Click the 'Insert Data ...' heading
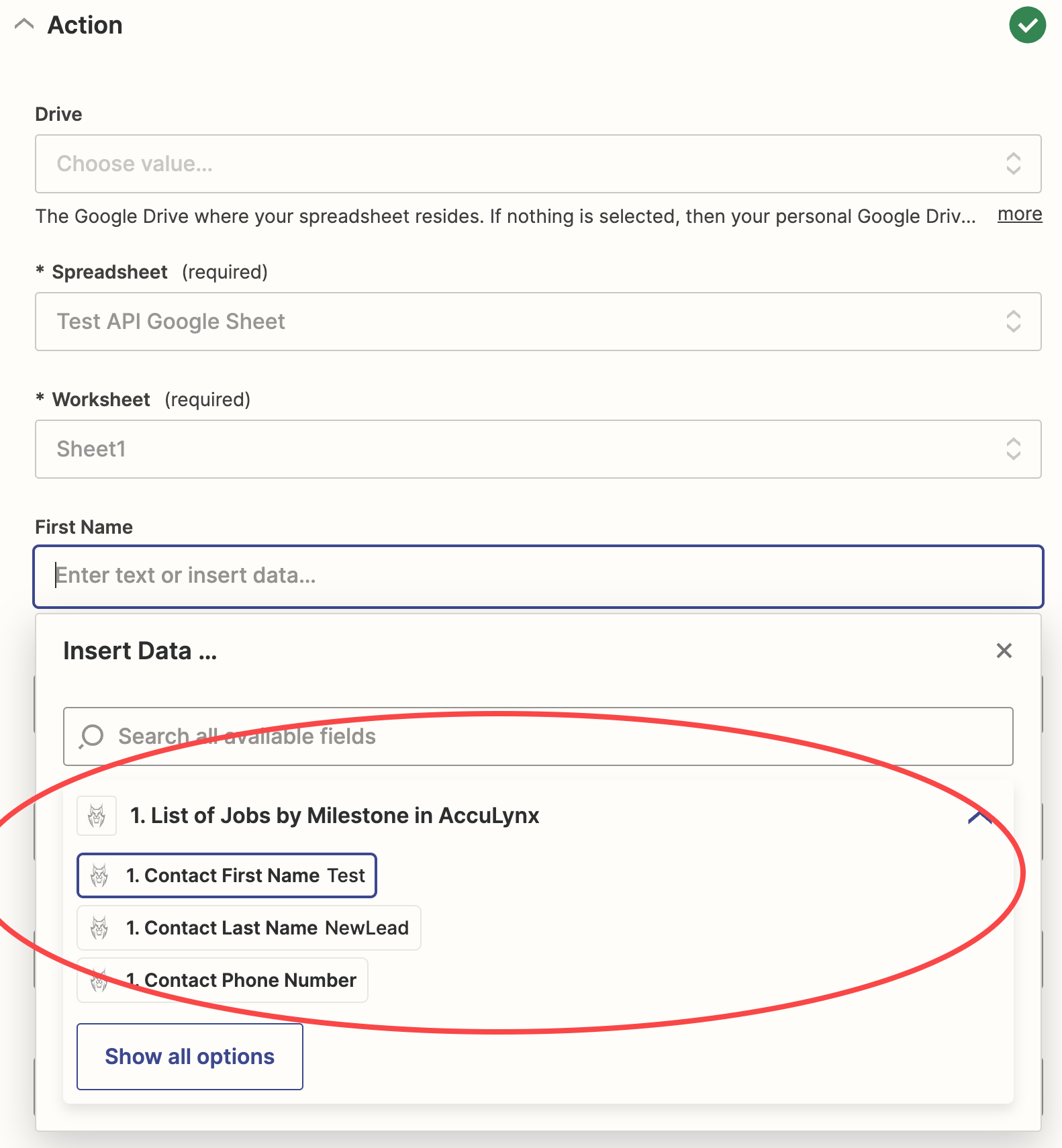Image resolution: width=1062 pixels, height=1148 pixels. (140, 651)
